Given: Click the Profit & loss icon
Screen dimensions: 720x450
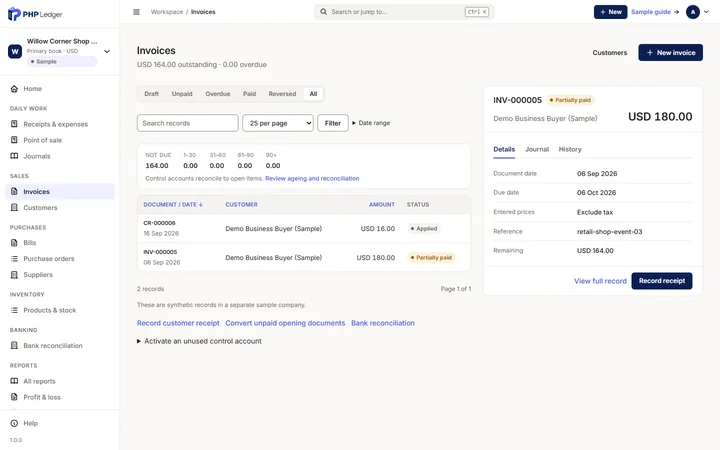Looking at the screenshot, I should coord(14,397).
